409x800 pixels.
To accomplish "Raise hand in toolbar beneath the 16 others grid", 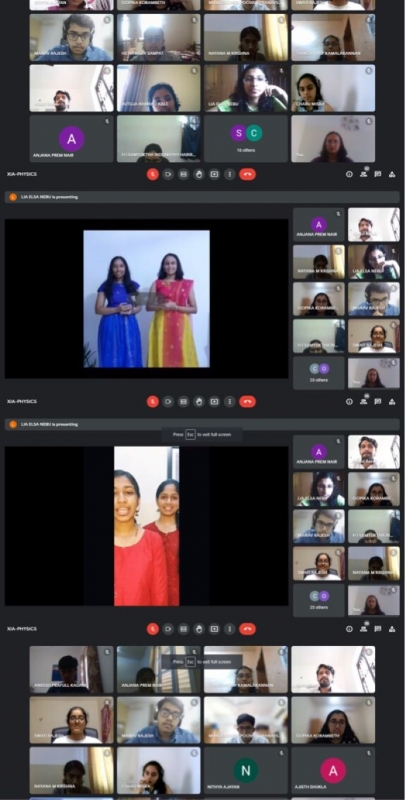I will tap(199, 174).
